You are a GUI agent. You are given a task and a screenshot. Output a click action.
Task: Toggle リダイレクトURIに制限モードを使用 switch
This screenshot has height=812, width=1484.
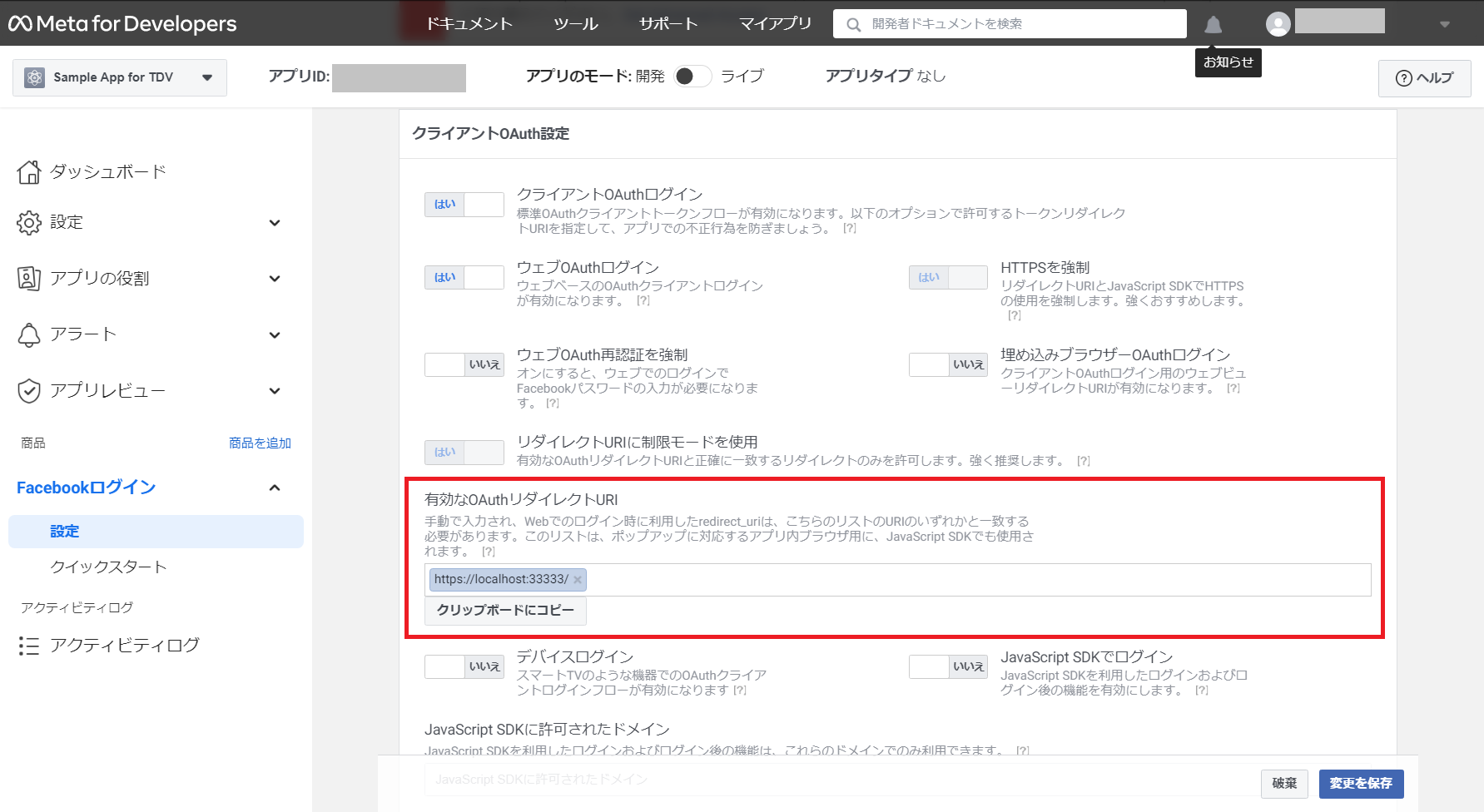tap(464, 452)
